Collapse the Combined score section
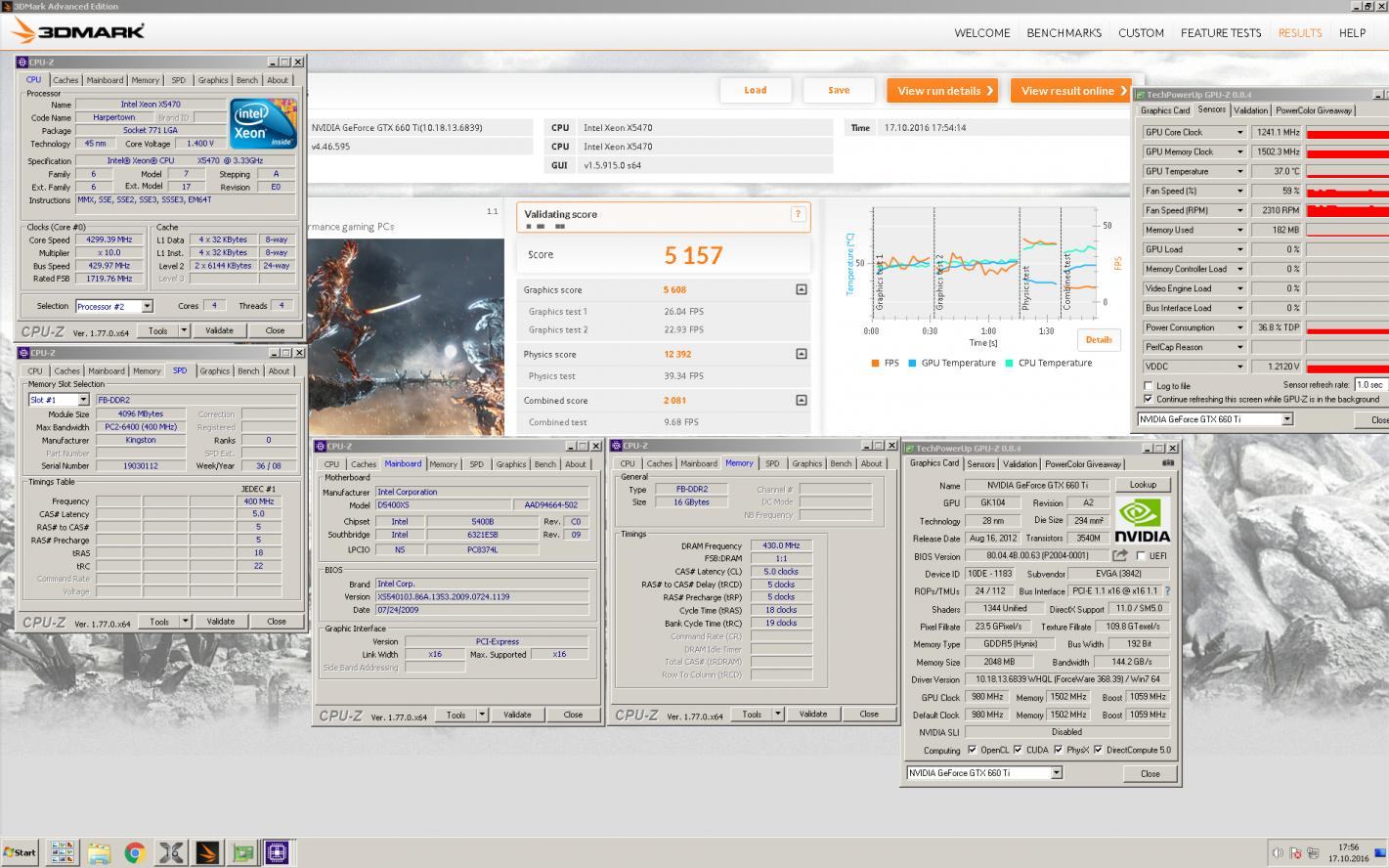This screenshot has width=1389, height=868. (x=802, y=400)
